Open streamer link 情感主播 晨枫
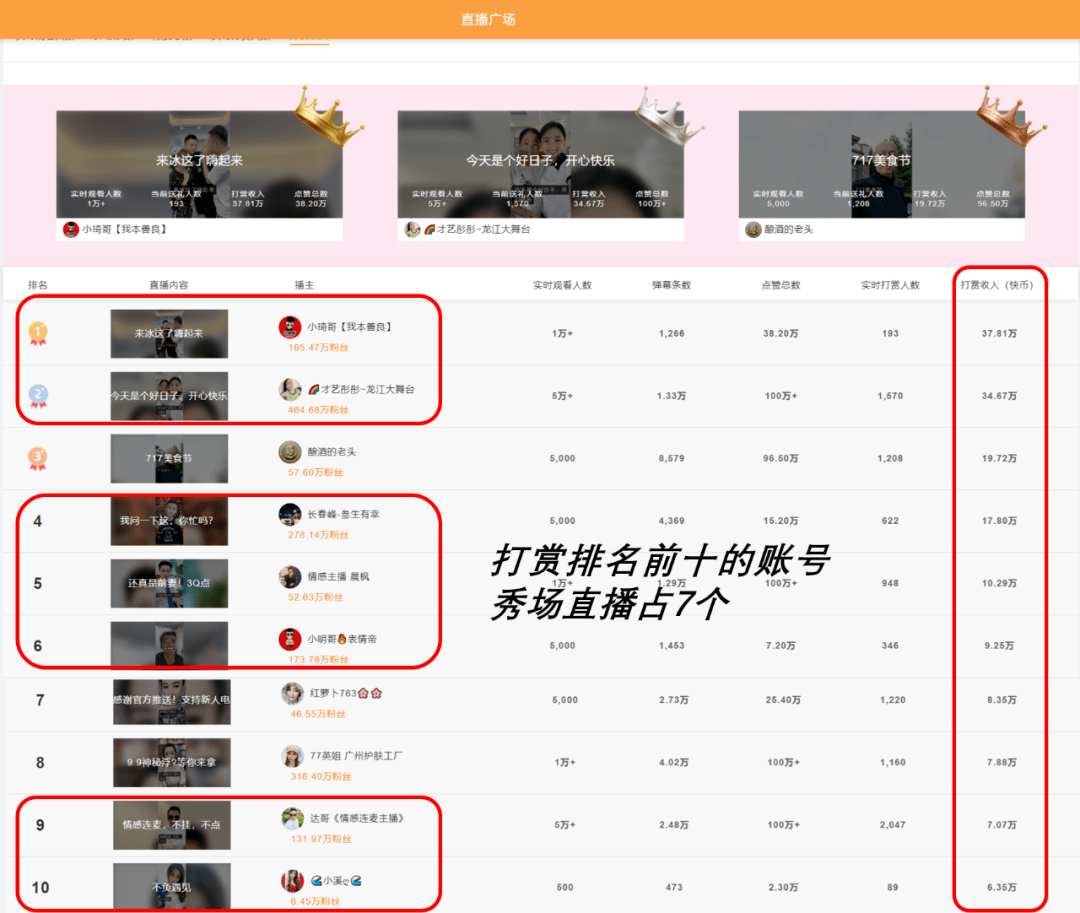This screenshot has width=1080, height=913. pos(338,576)
